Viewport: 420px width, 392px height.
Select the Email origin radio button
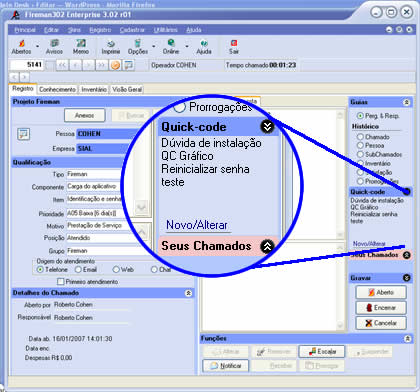78,269
